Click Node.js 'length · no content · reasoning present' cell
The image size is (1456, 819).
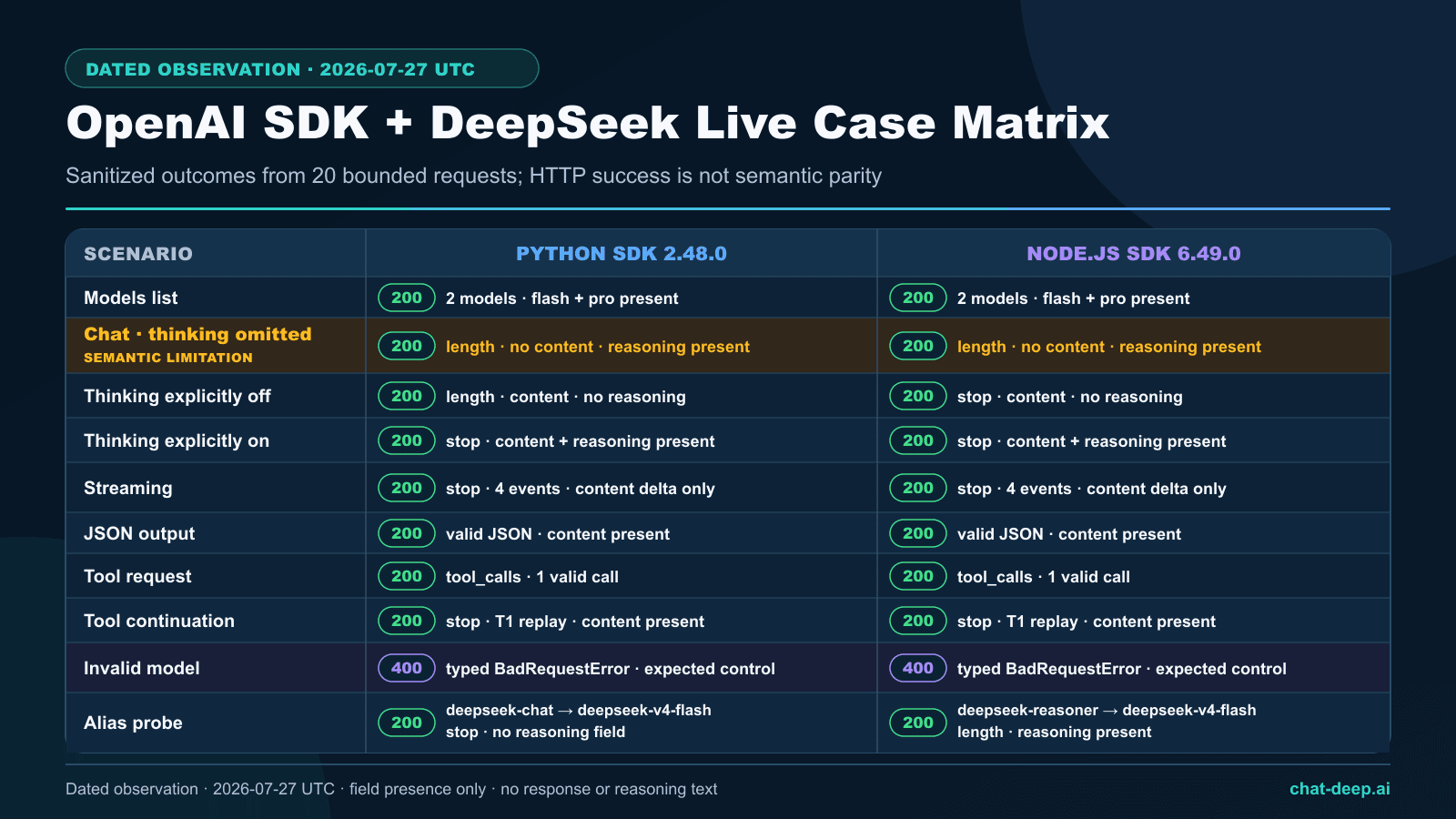(x=1109, y=347)
